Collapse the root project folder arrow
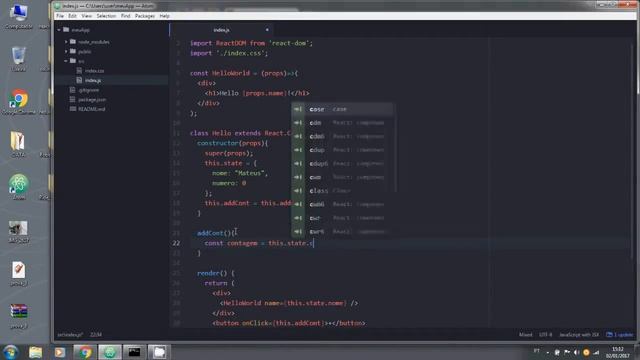The height and width of the screenshot is (360, 640). tap(59, 30)
